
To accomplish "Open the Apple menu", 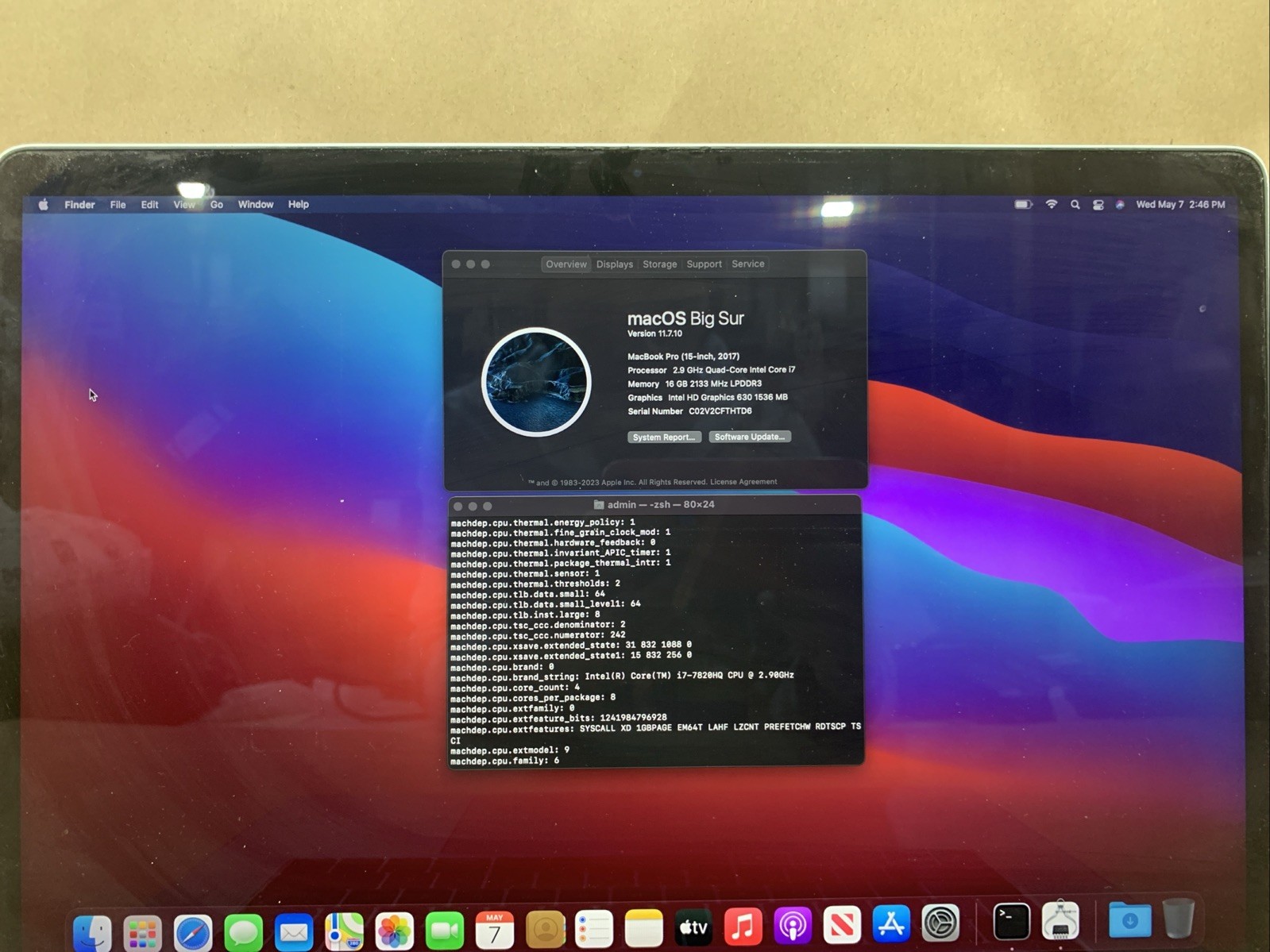I will (x=44, y=205).
